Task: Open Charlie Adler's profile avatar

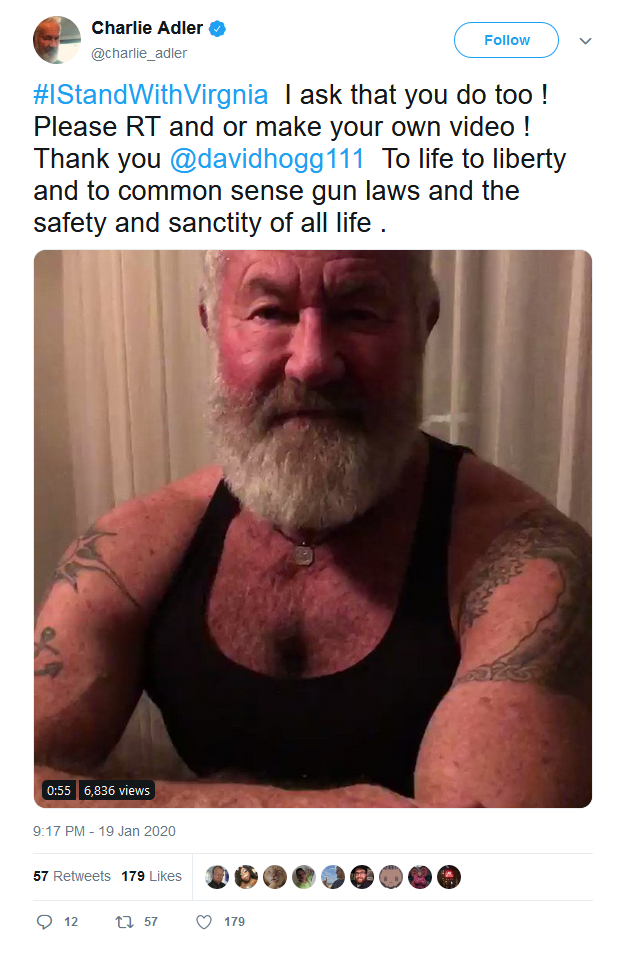Action: (x=57, y=40)
